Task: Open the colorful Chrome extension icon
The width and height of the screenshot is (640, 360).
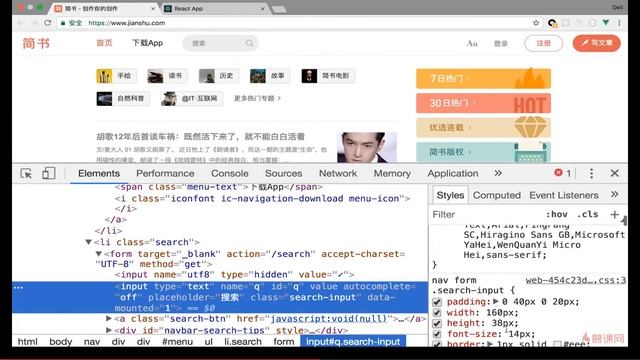Action: (553, 23)
